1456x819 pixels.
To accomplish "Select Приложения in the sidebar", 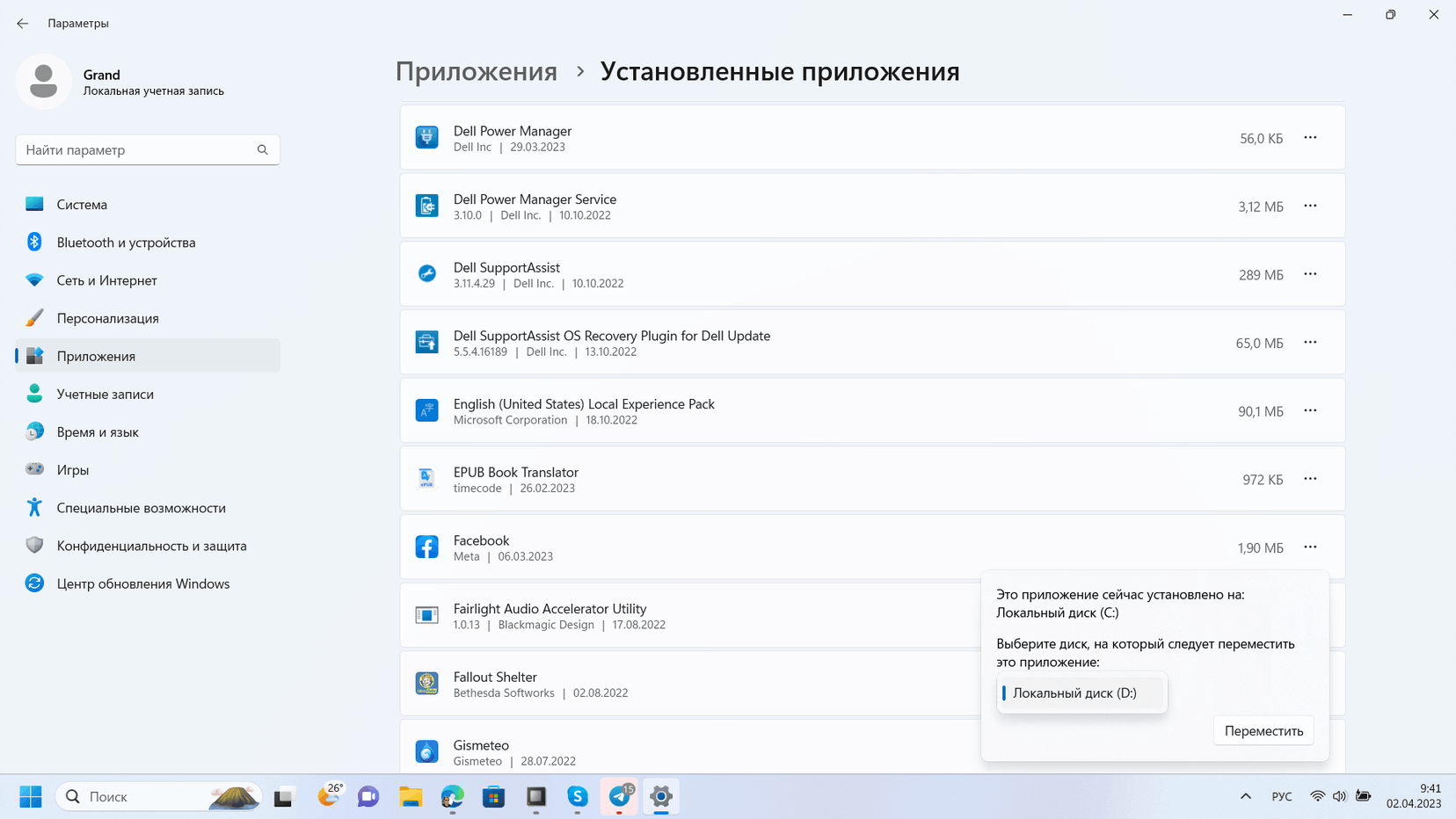I will point(148,356).
